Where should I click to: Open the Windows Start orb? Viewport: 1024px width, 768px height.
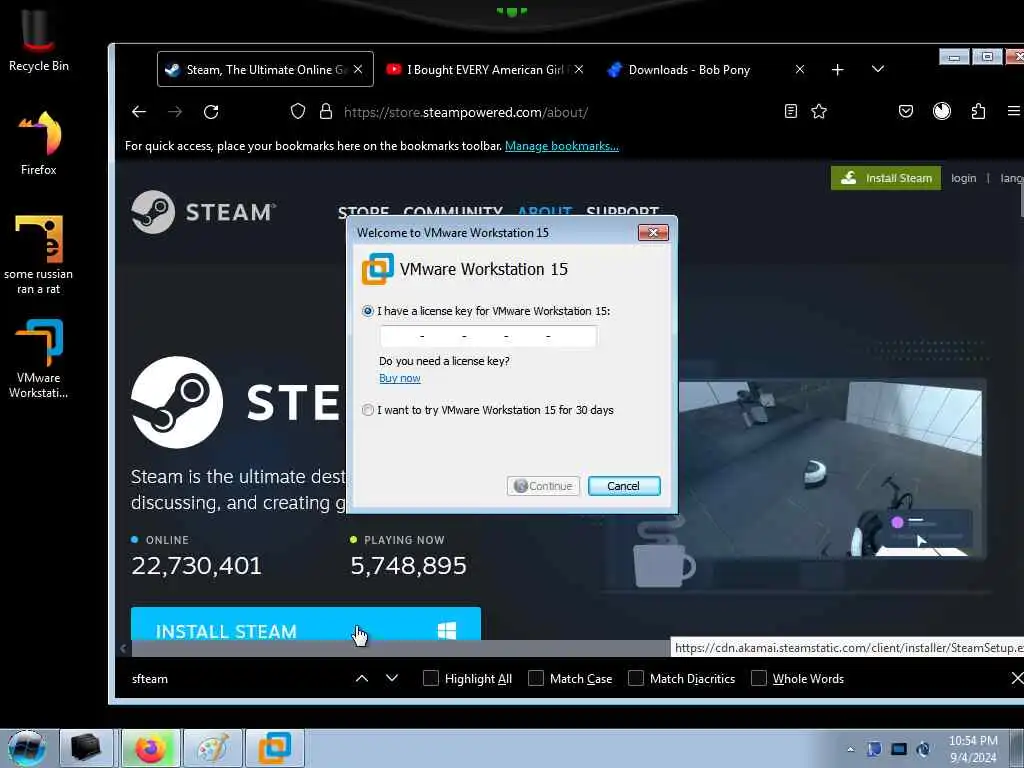pos(26,748)
